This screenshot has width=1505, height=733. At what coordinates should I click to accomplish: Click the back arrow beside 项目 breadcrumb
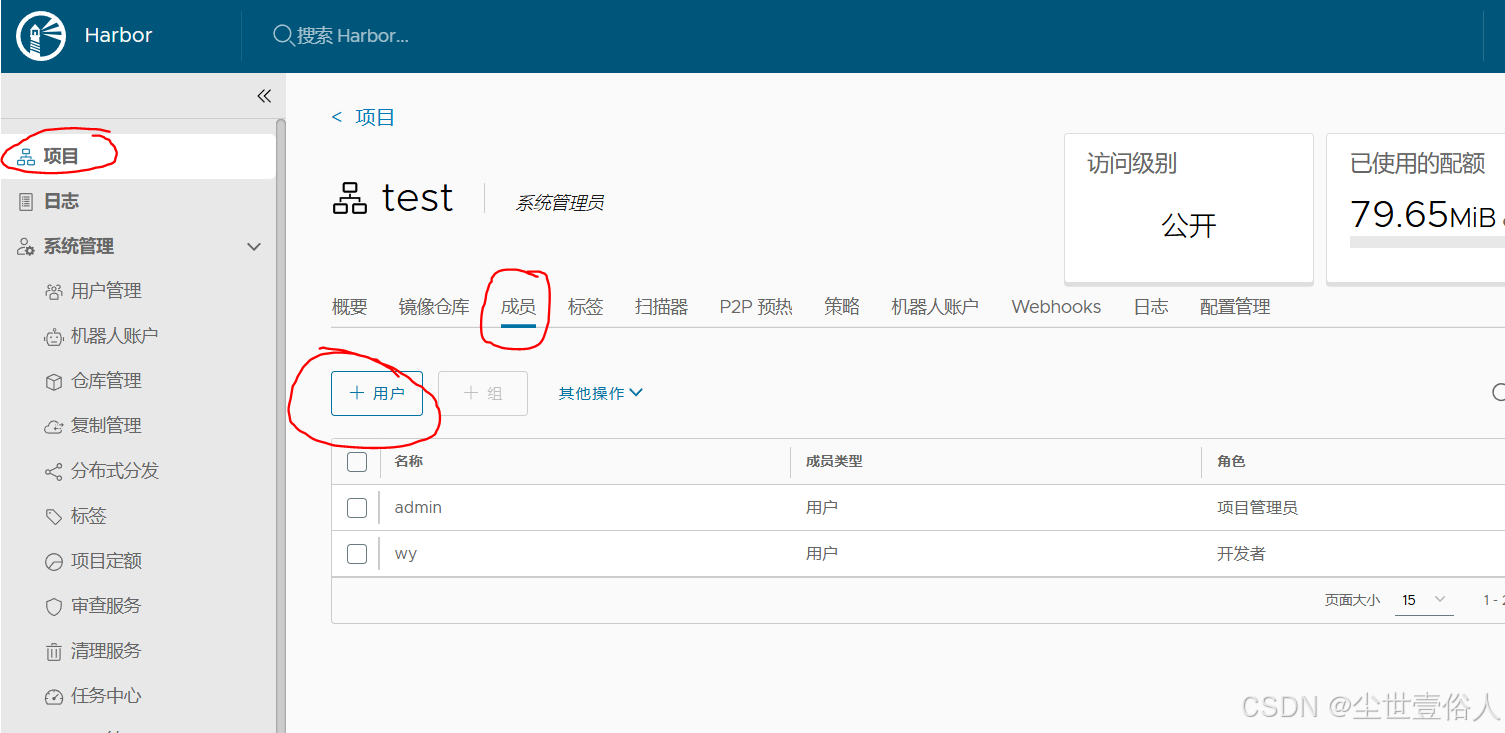(337, 118)
